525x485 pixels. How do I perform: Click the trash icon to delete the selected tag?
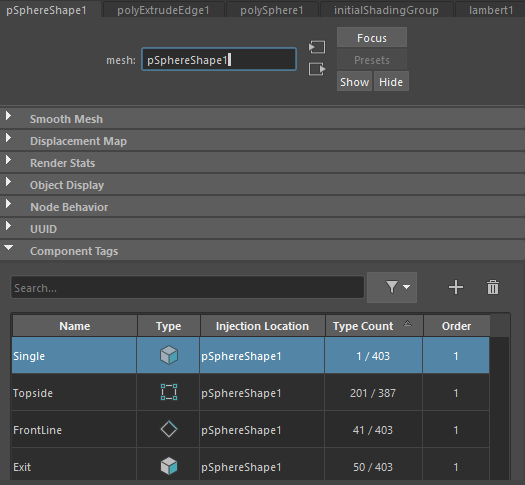493,287
